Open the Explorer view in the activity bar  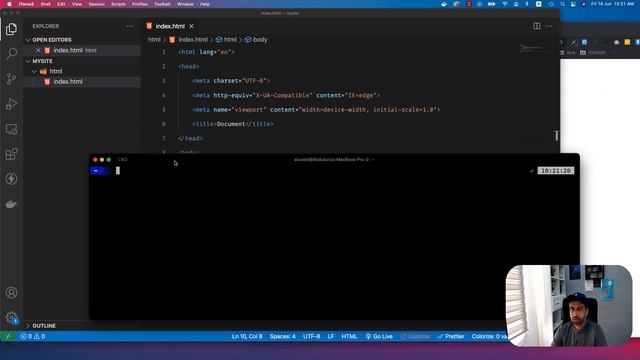tap(11, 29)
